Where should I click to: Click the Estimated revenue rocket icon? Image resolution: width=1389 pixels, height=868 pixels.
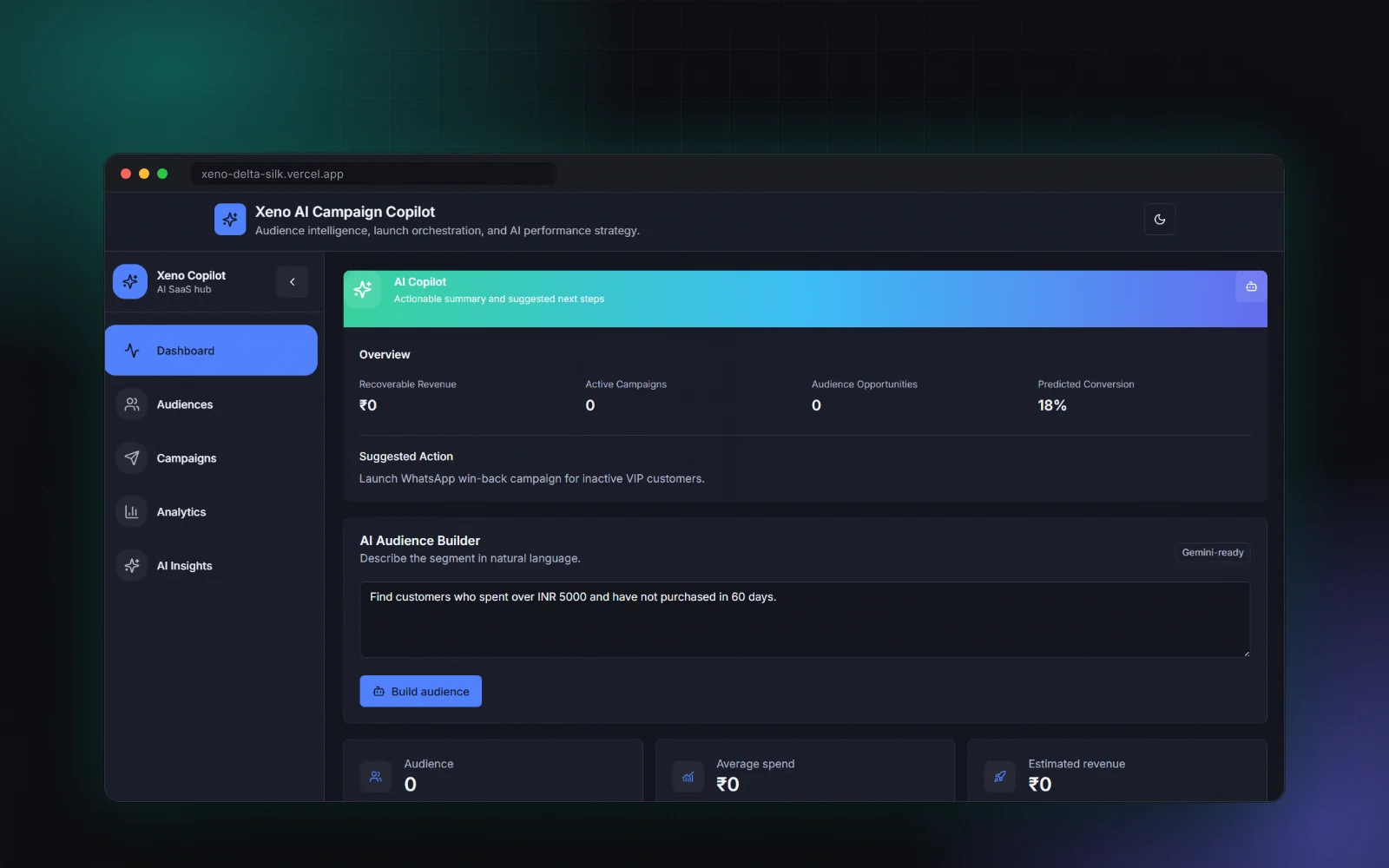coord(1000,777)
